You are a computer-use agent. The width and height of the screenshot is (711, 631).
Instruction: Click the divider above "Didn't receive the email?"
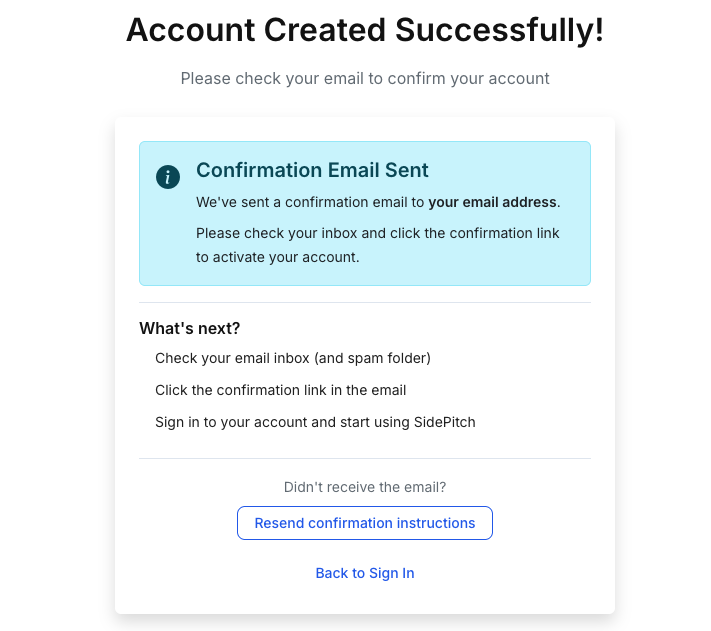(x=365, y=459)
